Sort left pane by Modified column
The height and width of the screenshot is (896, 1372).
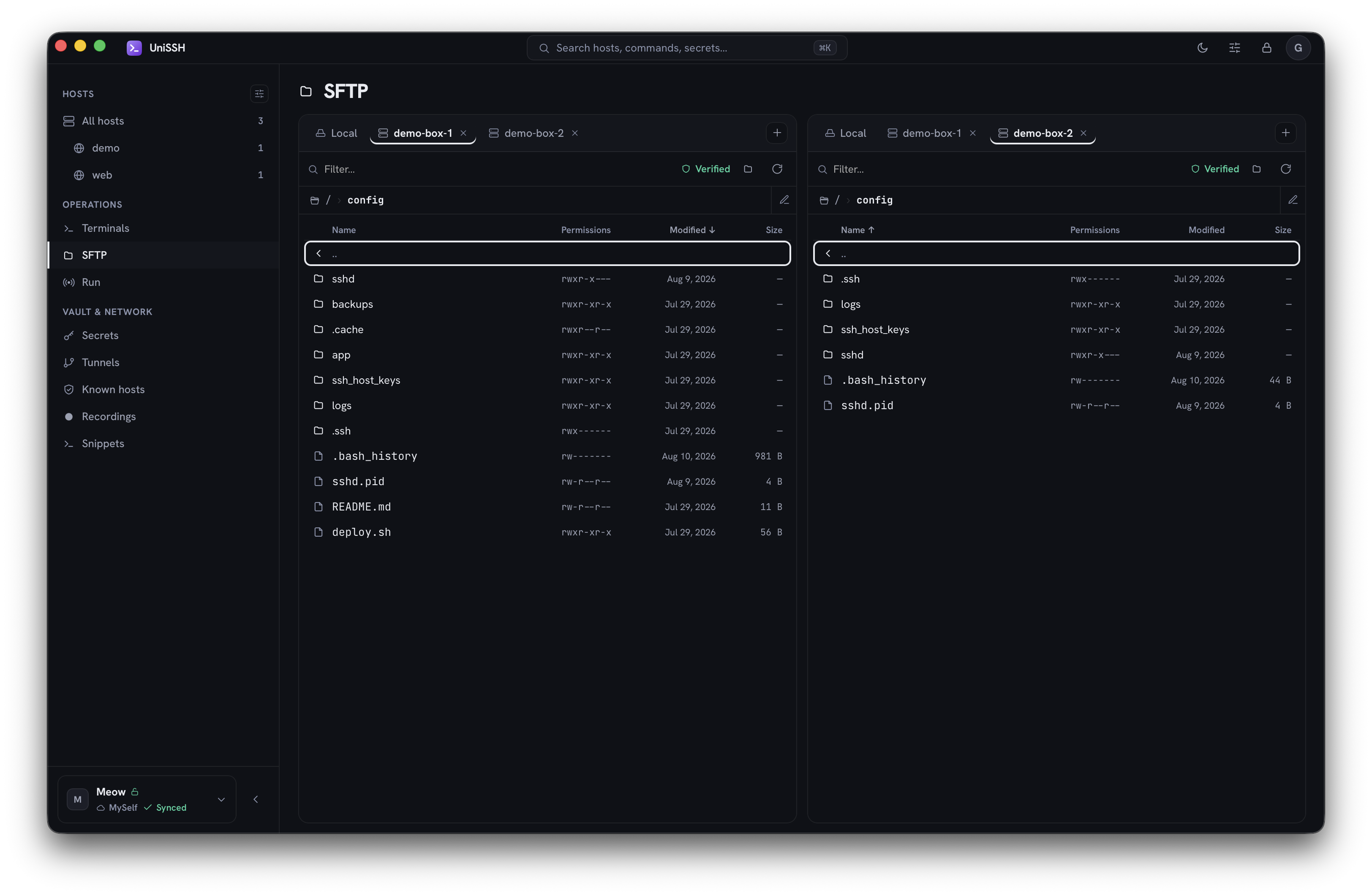pyautogui.click(x=692, y=230)
